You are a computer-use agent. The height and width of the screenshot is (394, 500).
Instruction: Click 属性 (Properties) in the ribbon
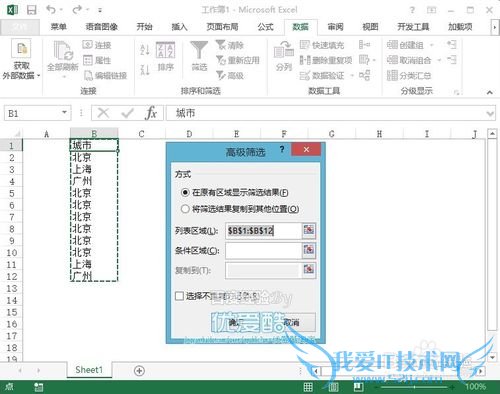[x=97, y=60]
